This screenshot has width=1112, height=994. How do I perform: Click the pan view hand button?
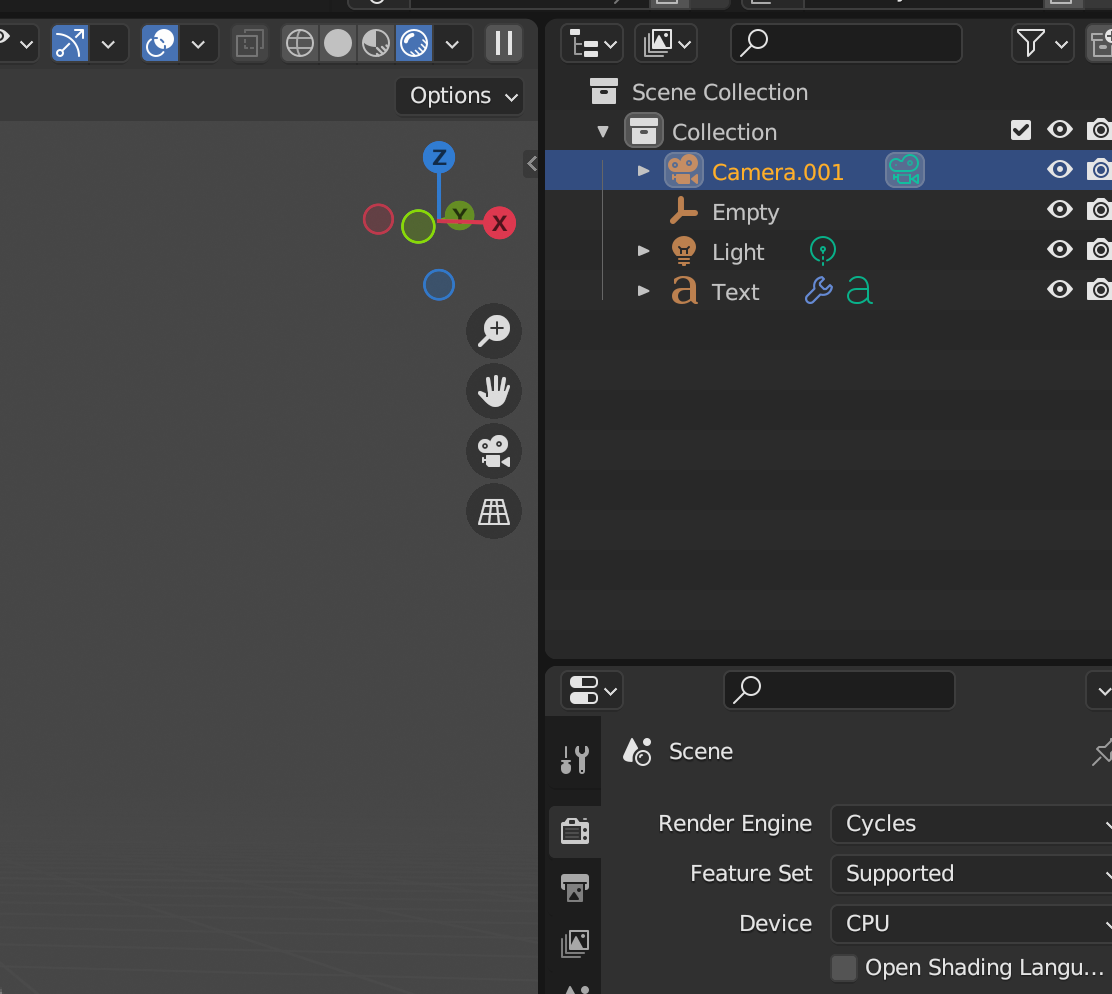pos(494,391)
